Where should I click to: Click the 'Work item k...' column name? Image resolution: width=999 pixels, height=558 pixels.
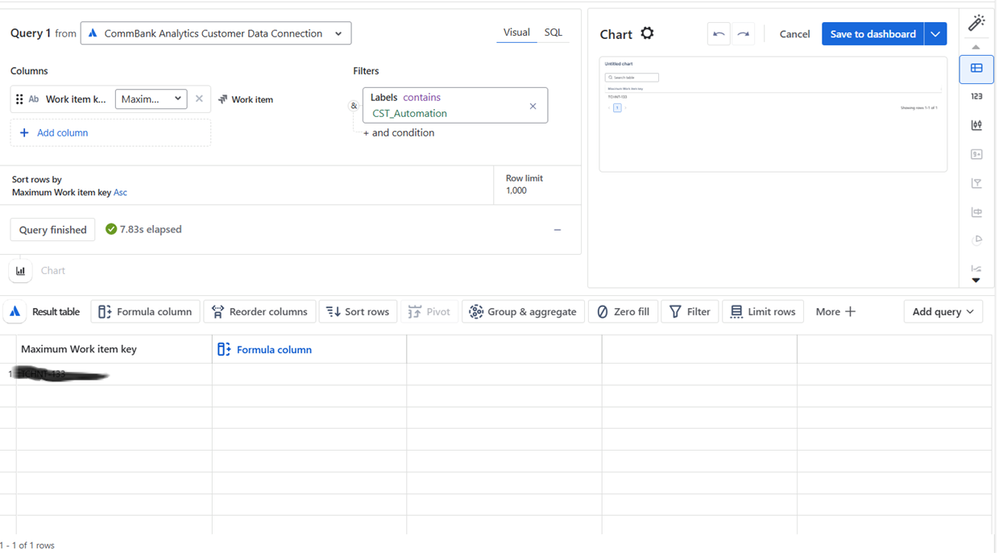[76, 99]
